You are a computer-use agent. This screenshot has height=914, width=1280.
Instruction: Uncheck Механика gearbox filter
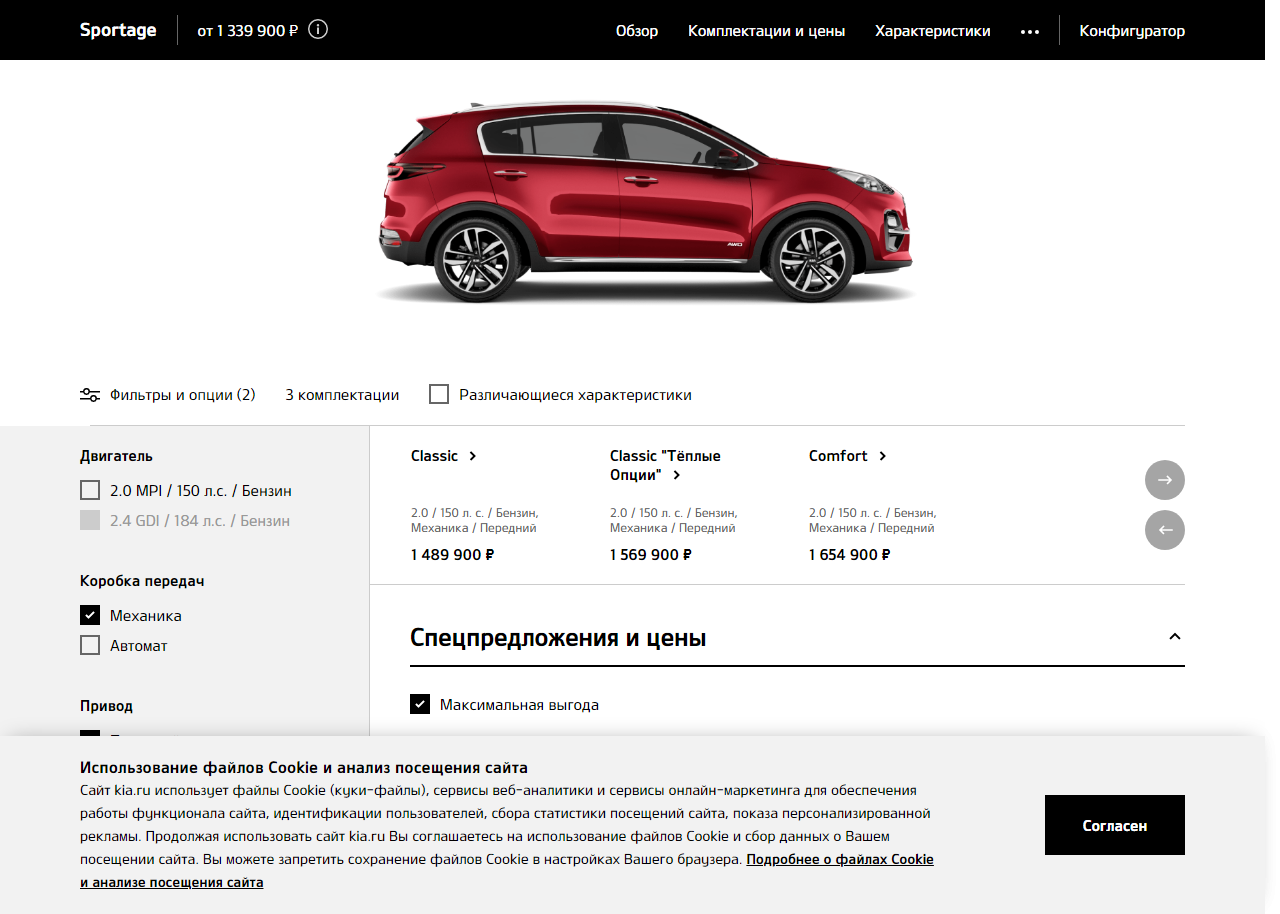pyautogui.click(x=90, y=615)
